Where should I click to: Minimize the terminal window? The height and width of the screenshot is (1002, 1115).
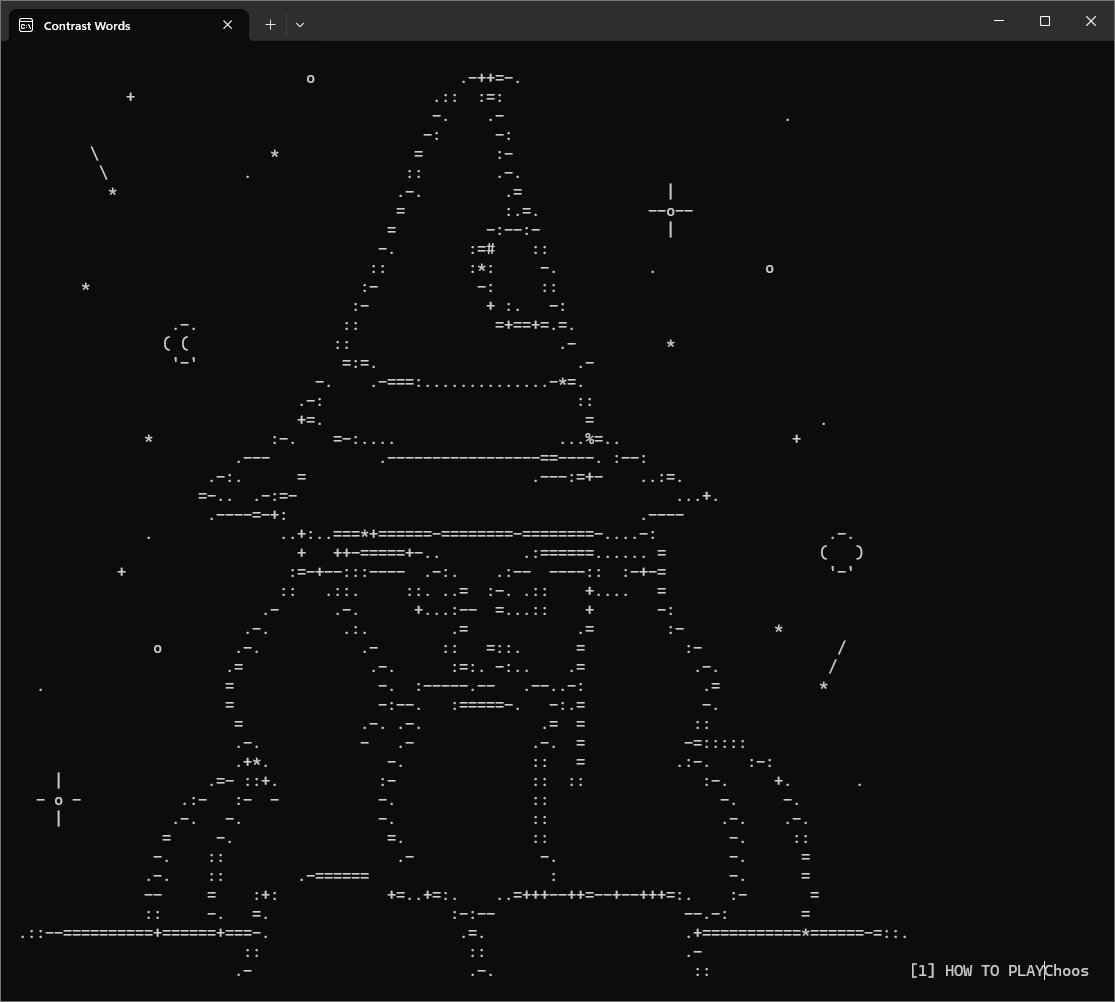pos(998,21)
